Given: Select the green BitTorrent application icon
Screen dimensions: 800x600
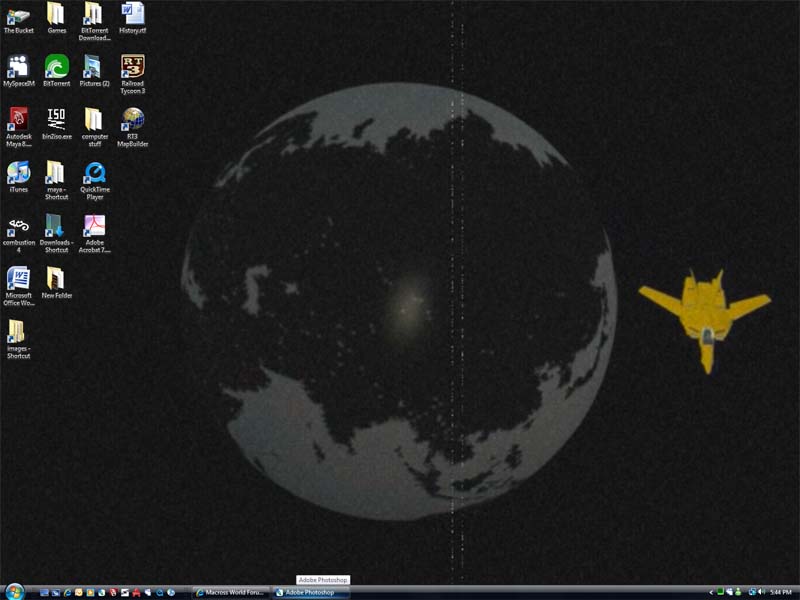Looking at the screenshot, I should pos(57,71).
